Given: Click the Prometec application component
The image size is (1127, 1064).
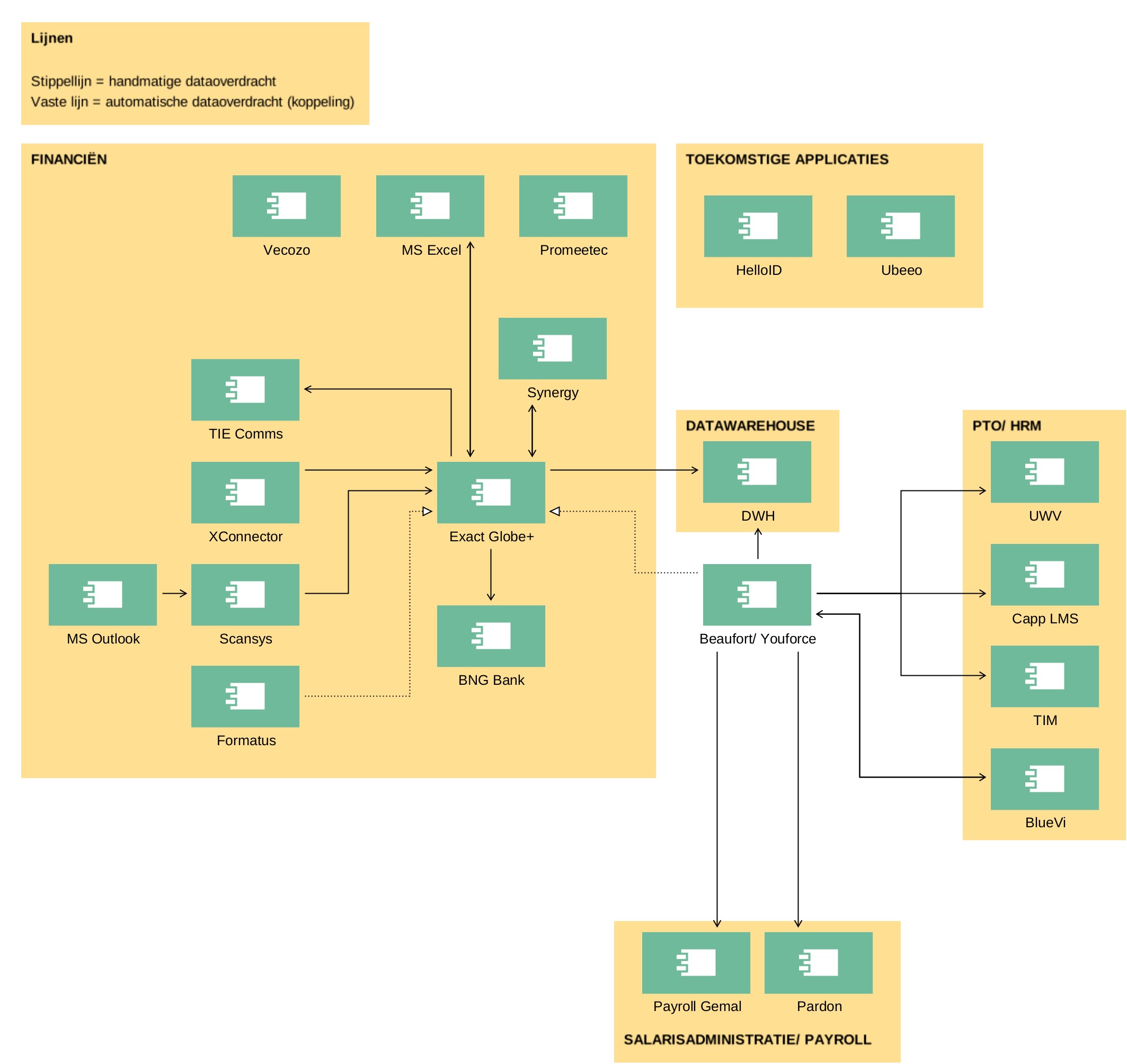Looking at the screenshot, I should pos(573,206).
